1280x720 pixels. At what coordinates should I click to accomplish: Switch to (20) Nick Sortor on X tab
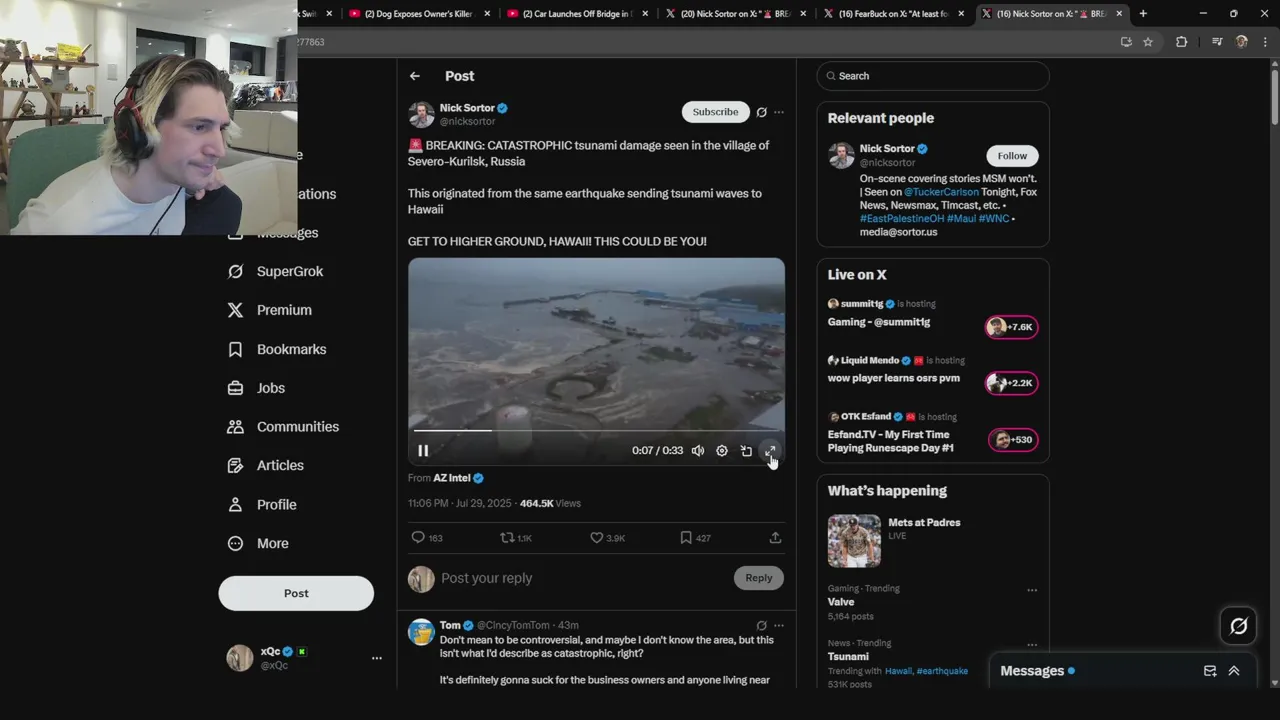coord(737,14)
